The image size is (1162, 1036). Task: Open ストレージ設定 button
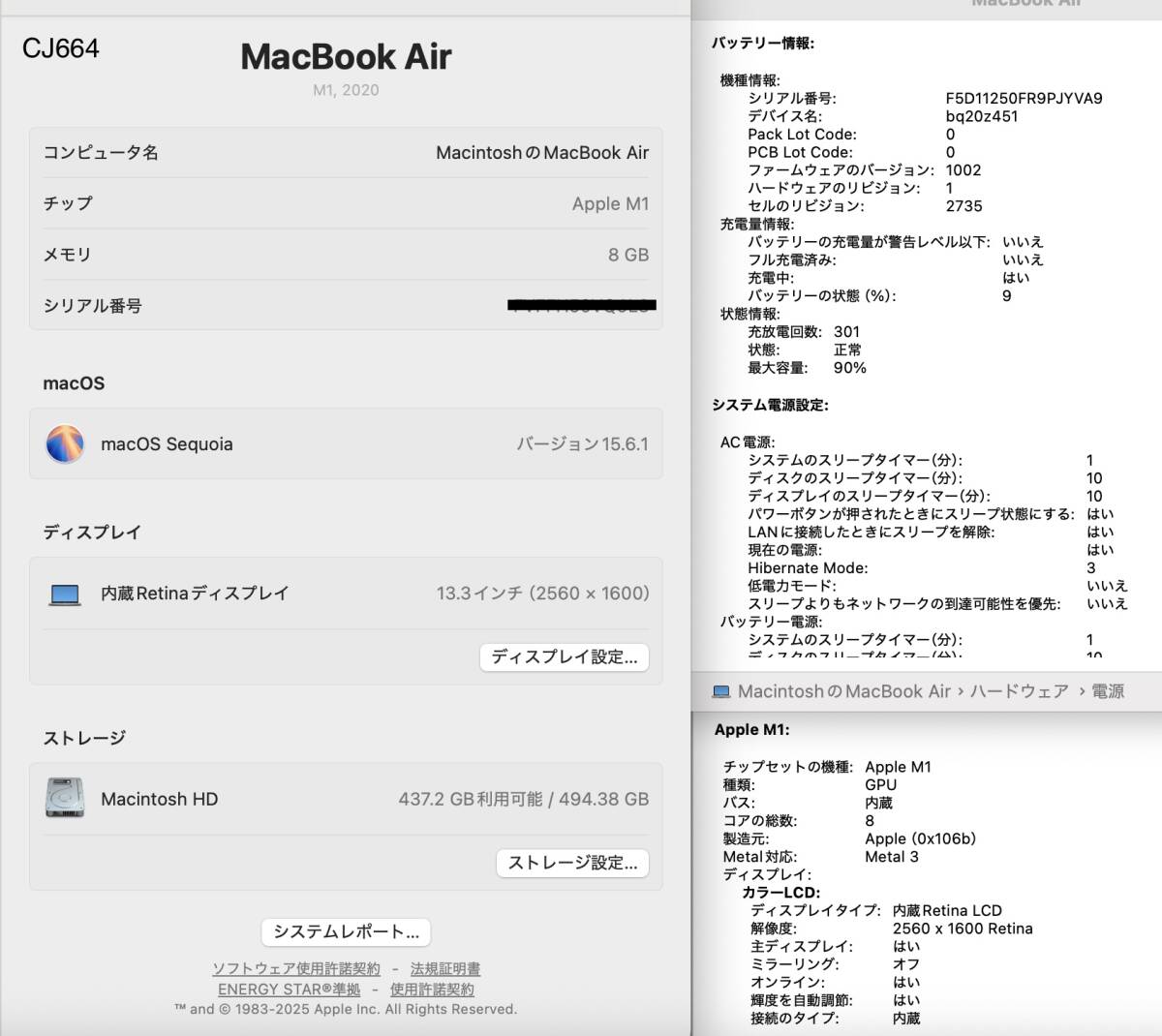coord(572,863)
